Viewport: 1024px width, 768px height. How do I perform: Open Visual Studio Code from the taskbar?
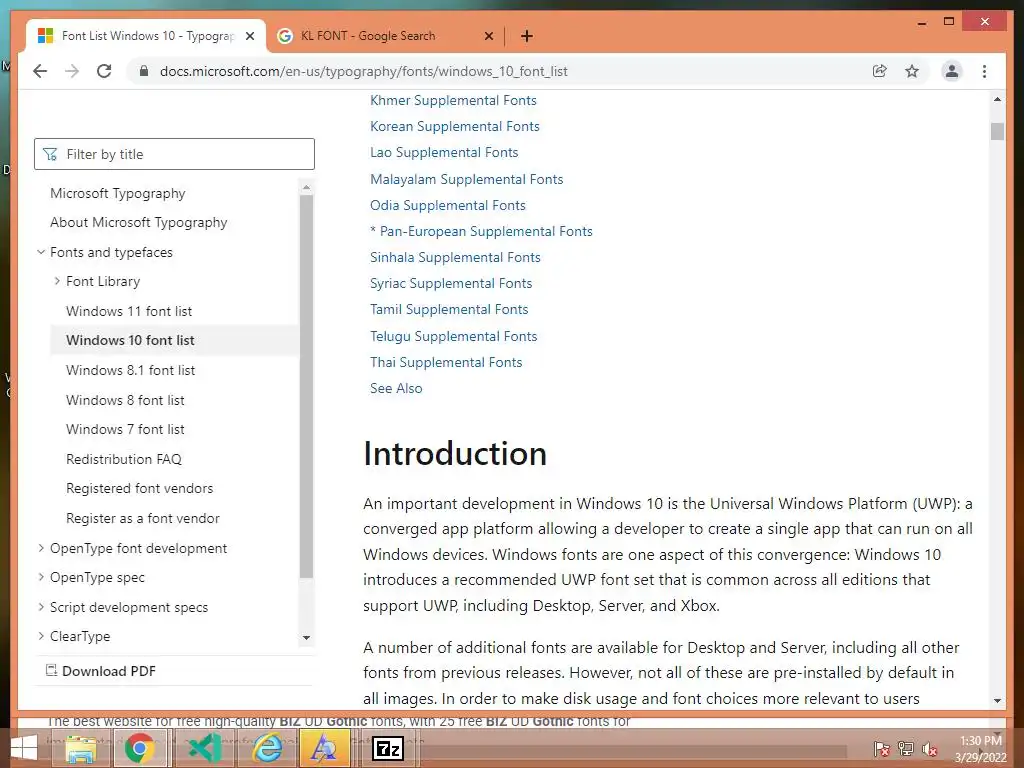tap(204, 748)
